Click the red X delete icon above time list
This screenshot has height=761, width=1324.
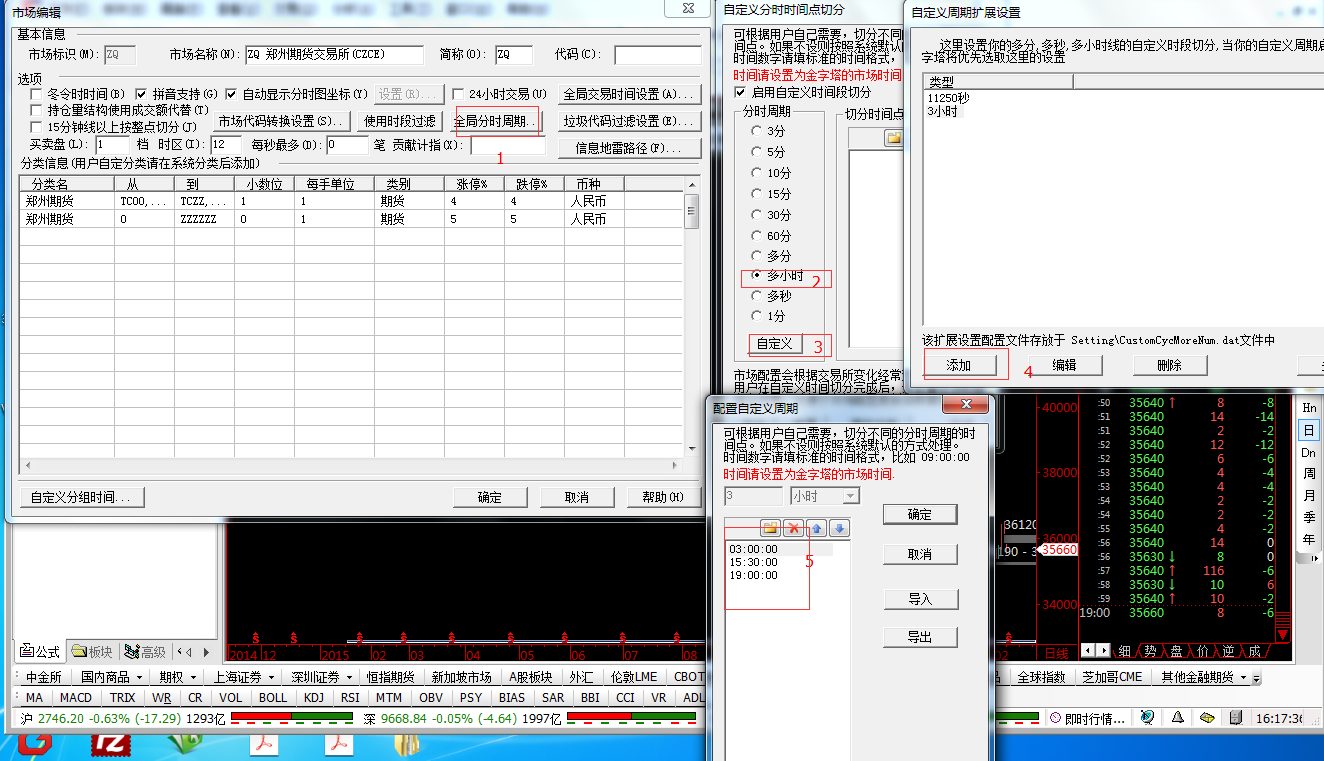(x=794, y=528)
